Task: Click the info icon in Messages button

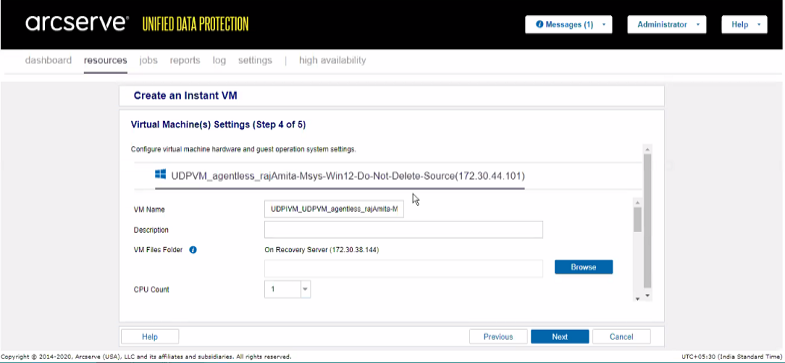Action: click(540, 24)
